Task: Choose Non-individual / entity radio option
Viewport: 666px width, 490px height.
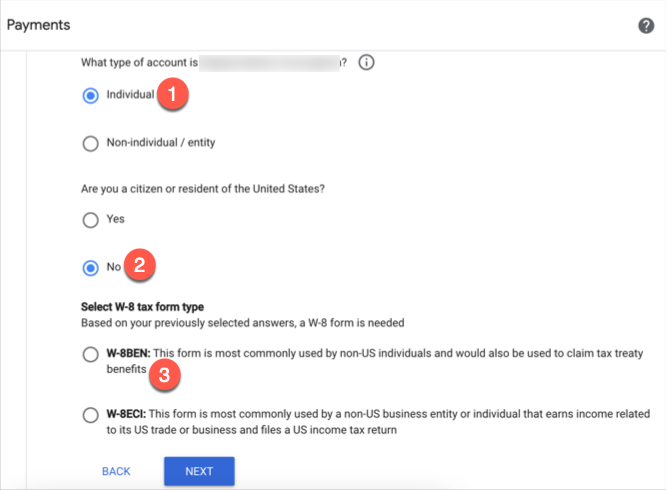Action: point(91,143)
